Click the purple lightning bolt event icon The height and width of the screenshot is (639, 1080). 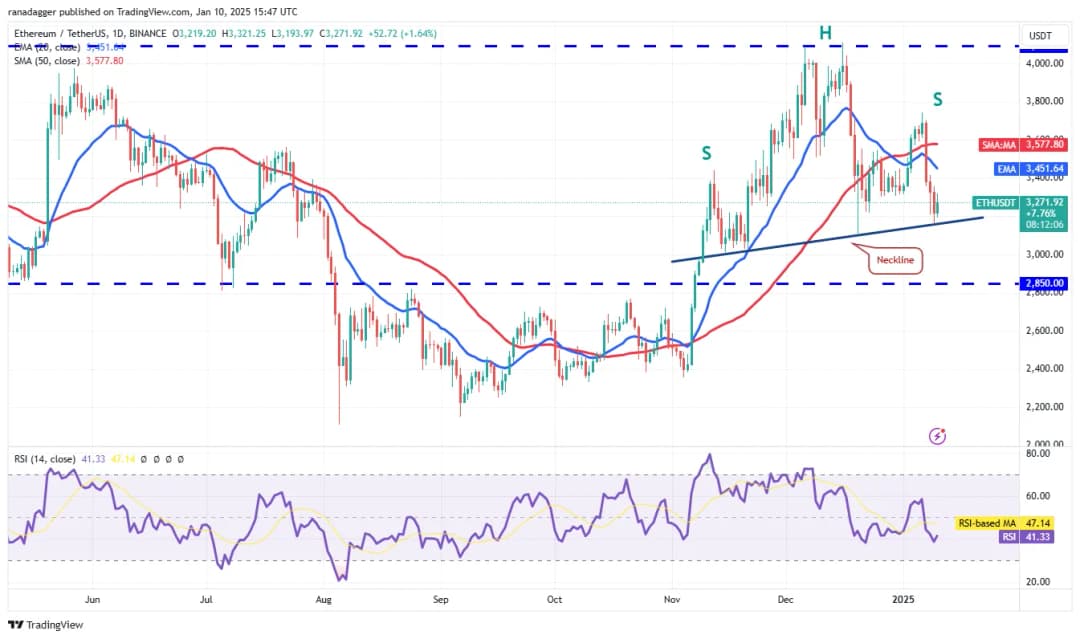point(937,436)
